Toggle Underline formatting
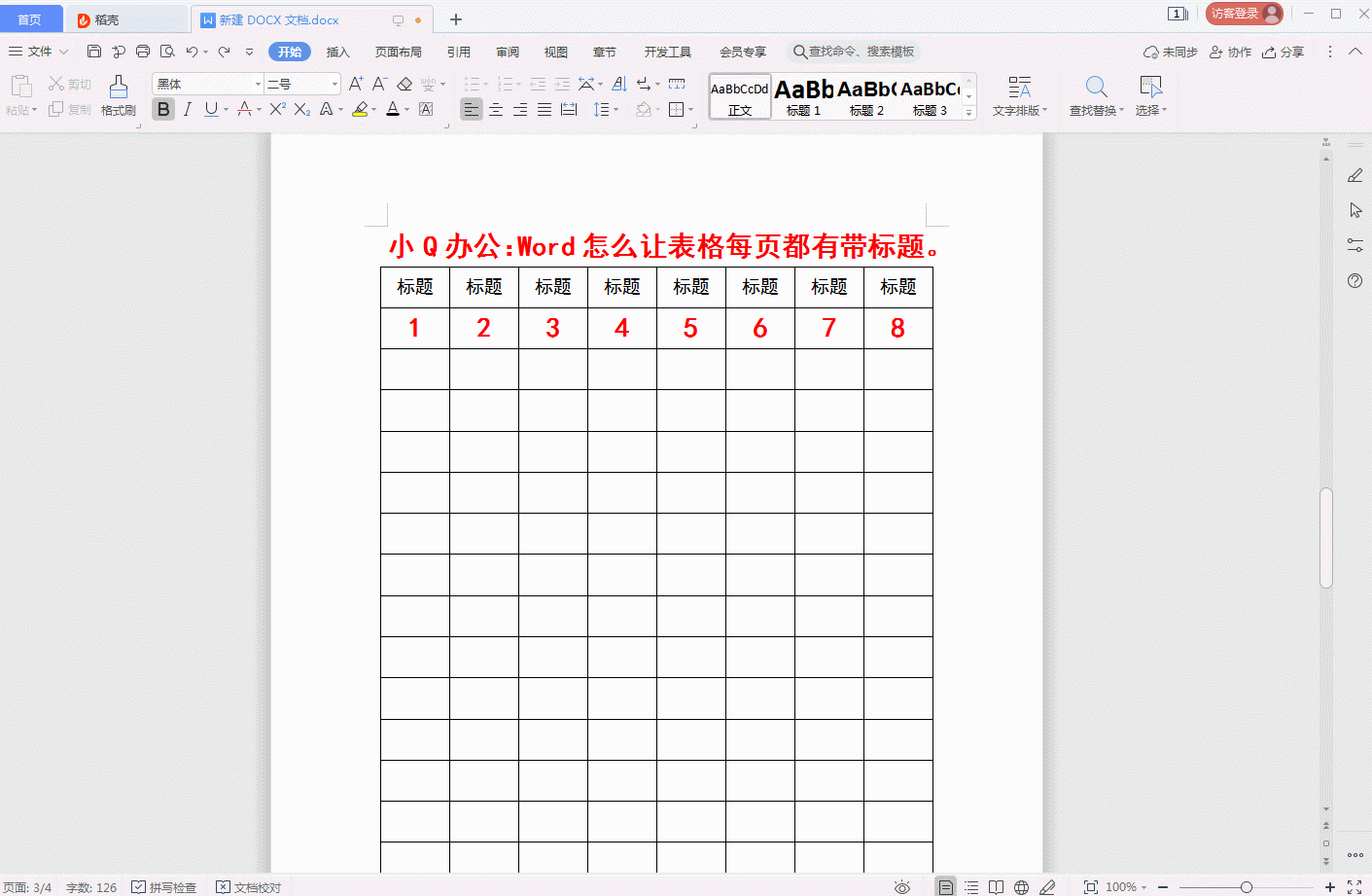This screenshot has width=1372, height=896. (211, 109)
